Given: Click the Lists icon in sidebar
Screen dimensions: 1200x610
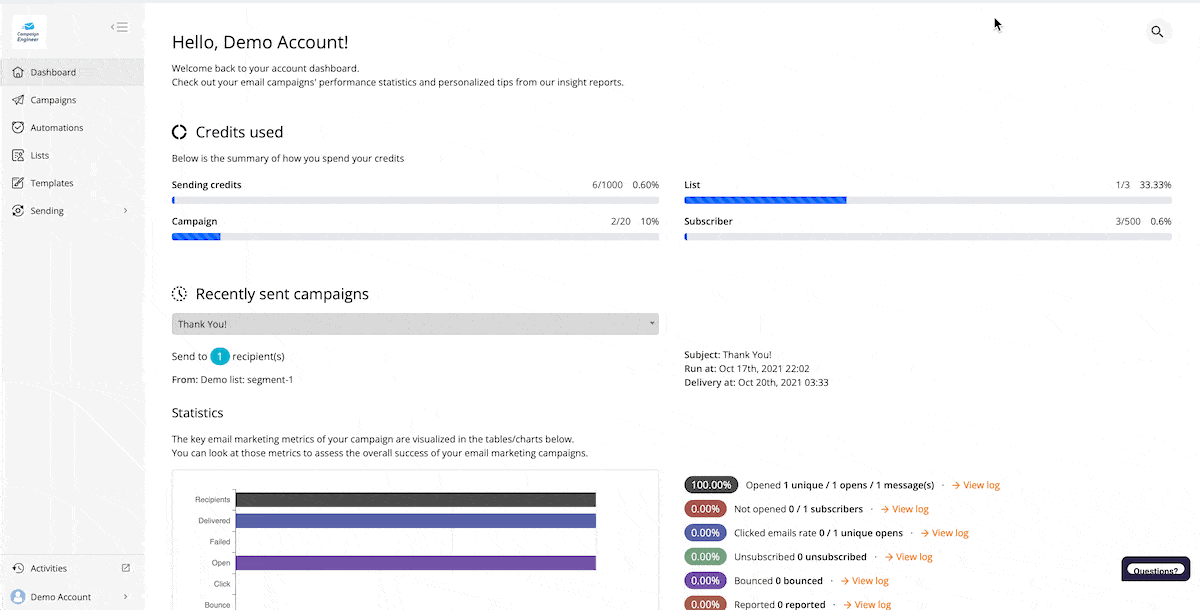Looking at the screenshot, I should (18, 156).
